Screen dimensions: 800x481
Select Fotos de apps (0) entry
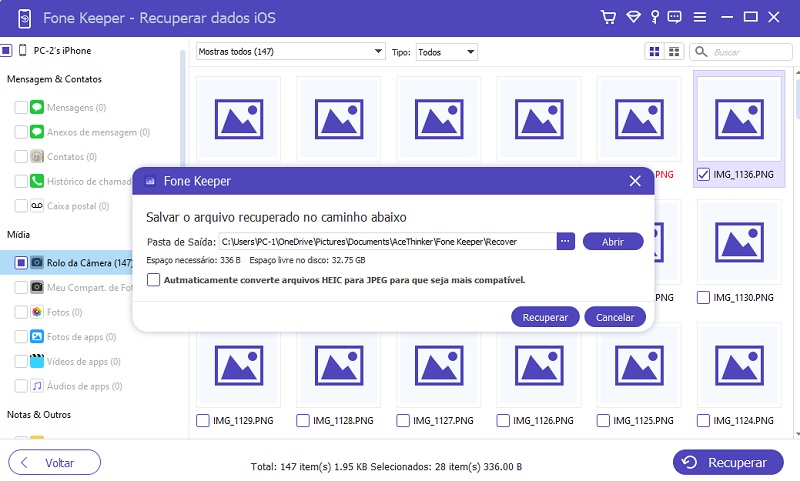pos(81,337)
